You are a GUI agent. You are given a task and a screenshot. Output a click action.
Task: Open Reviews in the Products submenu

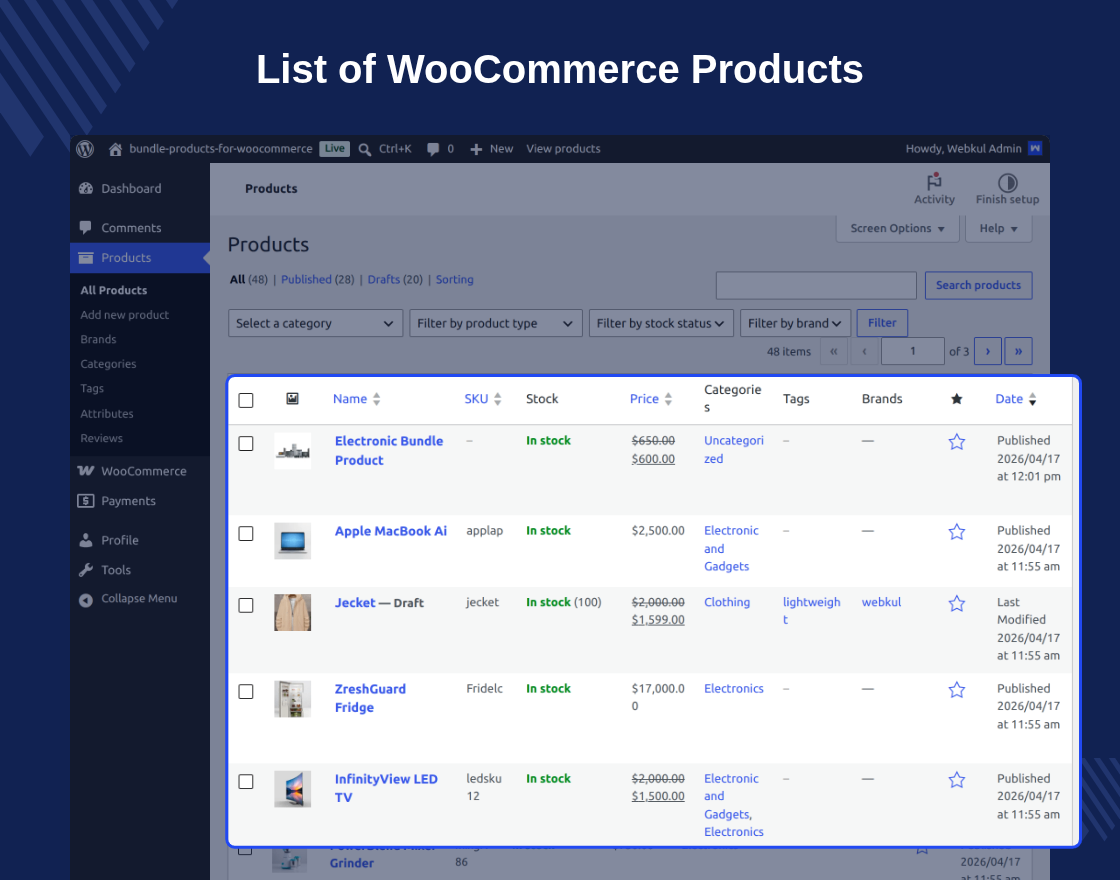coord(101,438)
